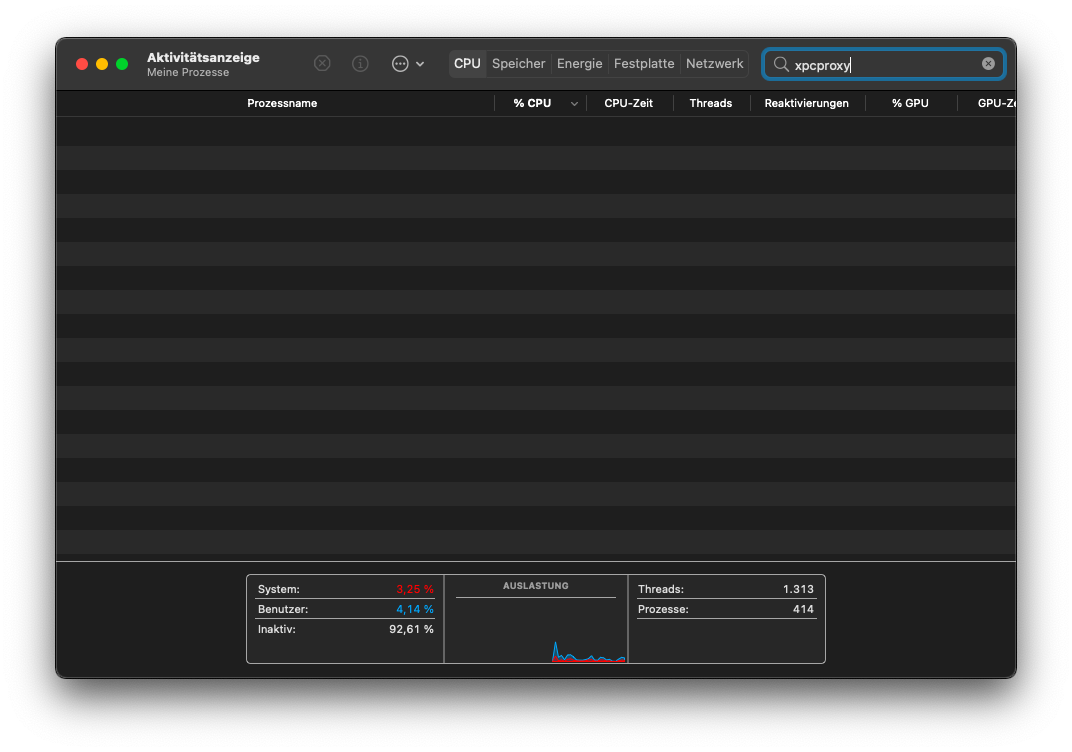The width and height of the screenshot is (1072, 752).
Task: Click the magnifying glass search icon
Action: [781, 64]
